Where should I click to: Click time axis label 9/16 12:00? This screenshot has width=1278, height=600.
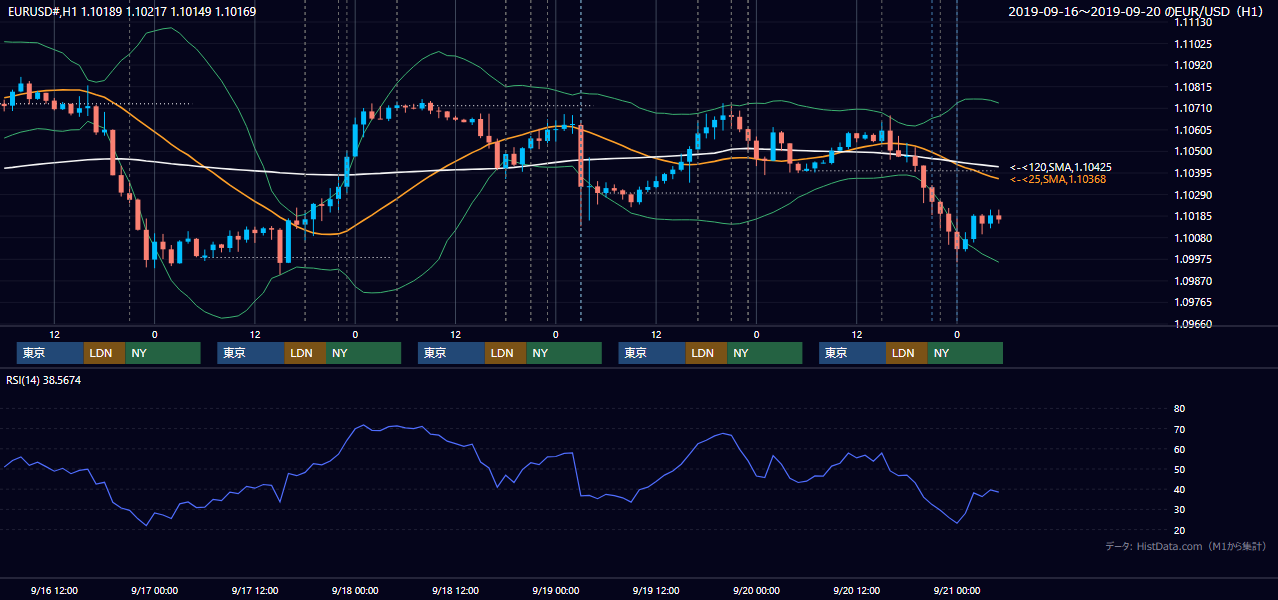point(55,590)
